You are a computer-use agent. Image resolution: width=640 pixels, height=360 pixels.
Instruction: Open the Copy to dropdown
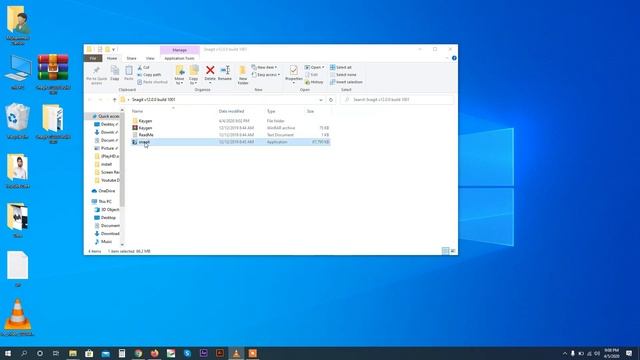coord(193,75)
